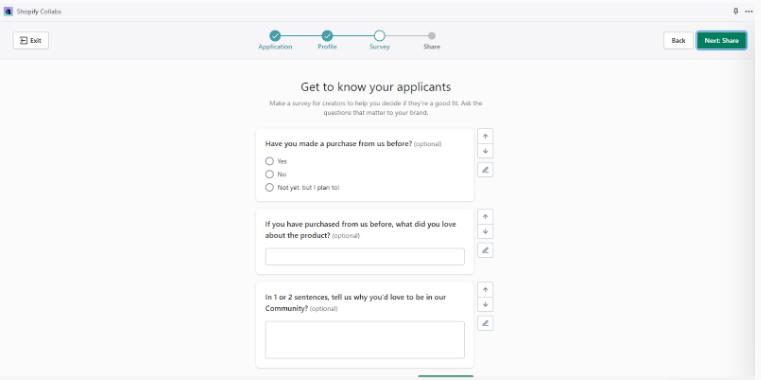
Task: Edit the 'Have you made a purchase' question
Action: [x=485, y=170]
